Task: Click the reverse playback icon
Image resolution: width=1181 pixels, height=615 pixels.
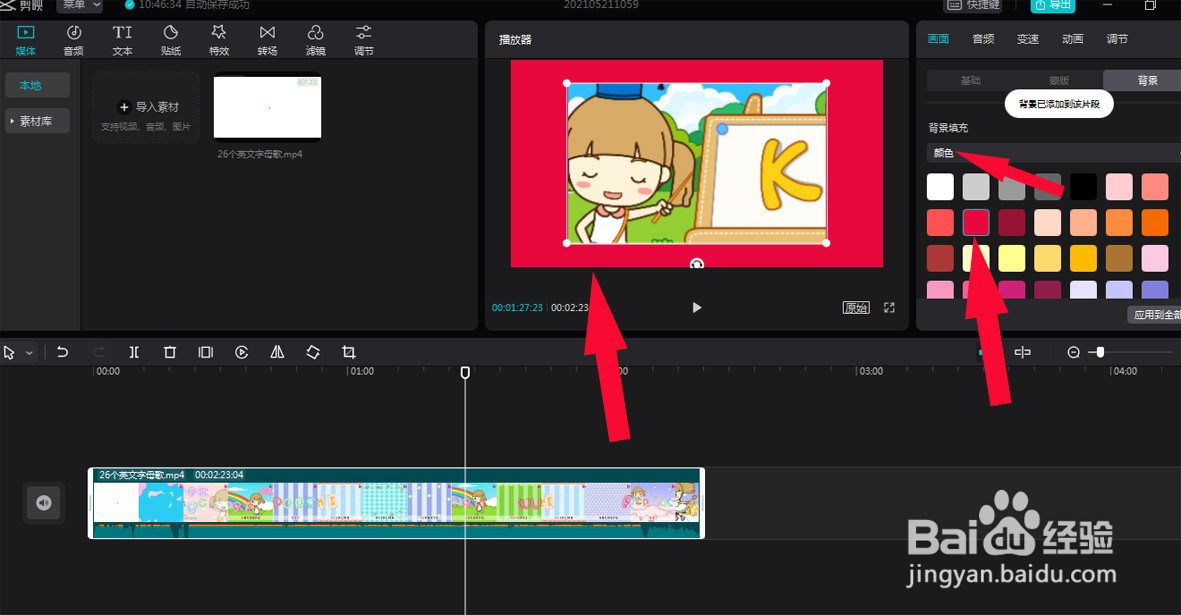Action: tap(242, 352)
